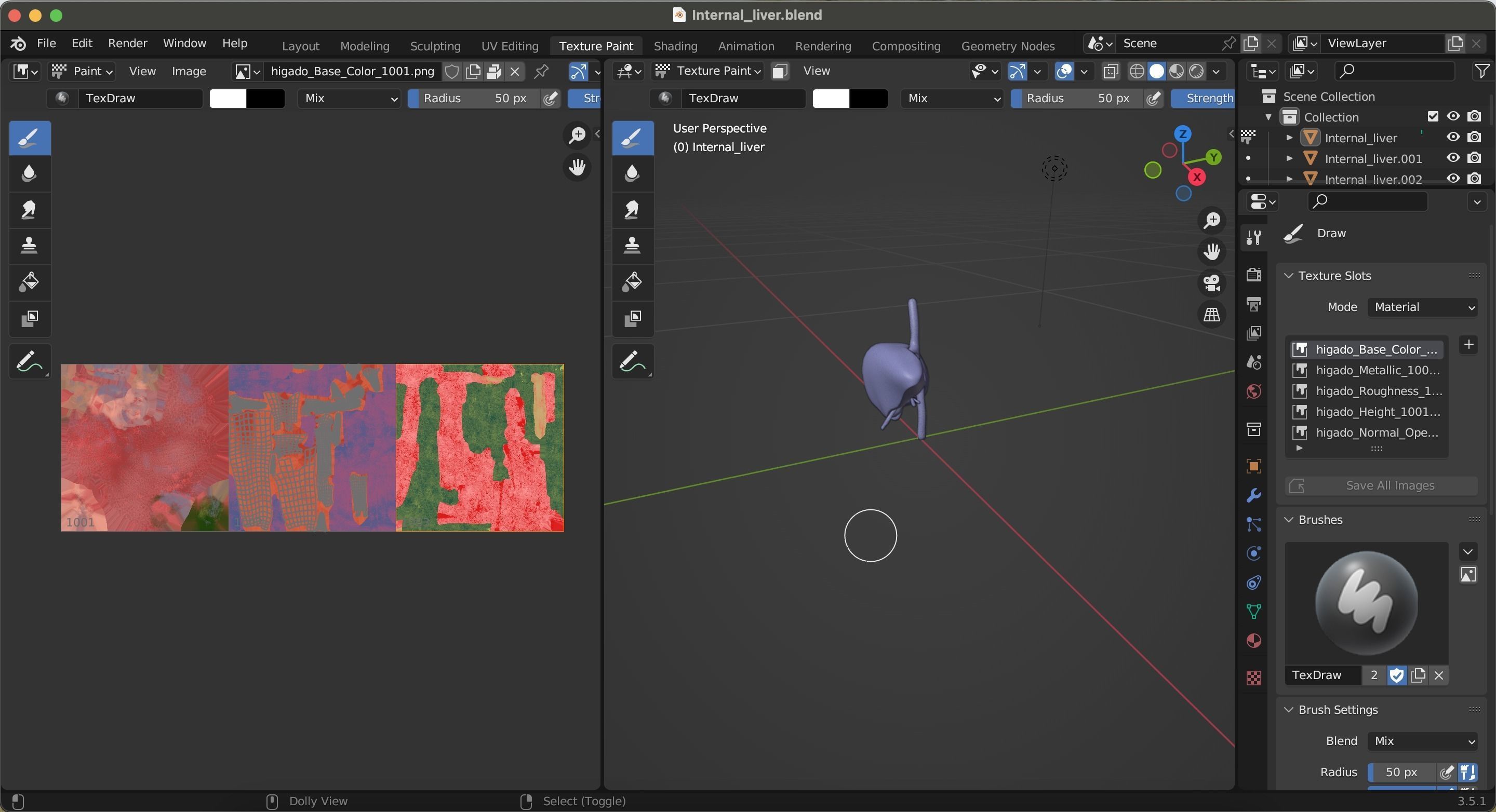Screen dimensions: 1496x812
Task: Click the outliner search field
Action: pos(1394,71)
